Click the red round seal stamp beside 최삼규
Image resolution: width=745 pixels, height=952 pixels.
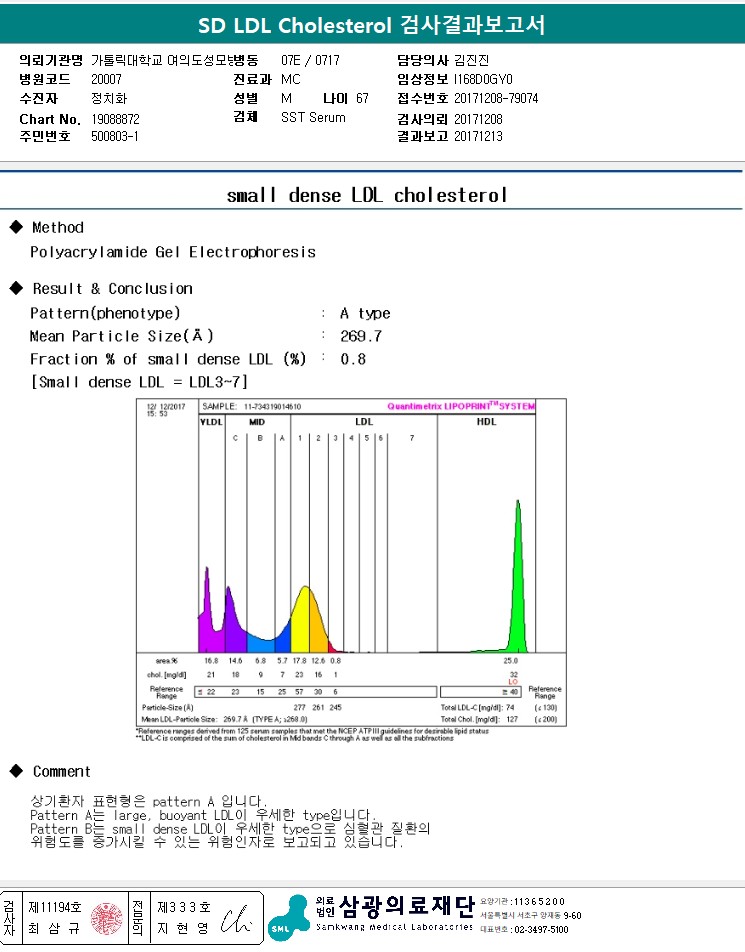click(x=106, y=918)
